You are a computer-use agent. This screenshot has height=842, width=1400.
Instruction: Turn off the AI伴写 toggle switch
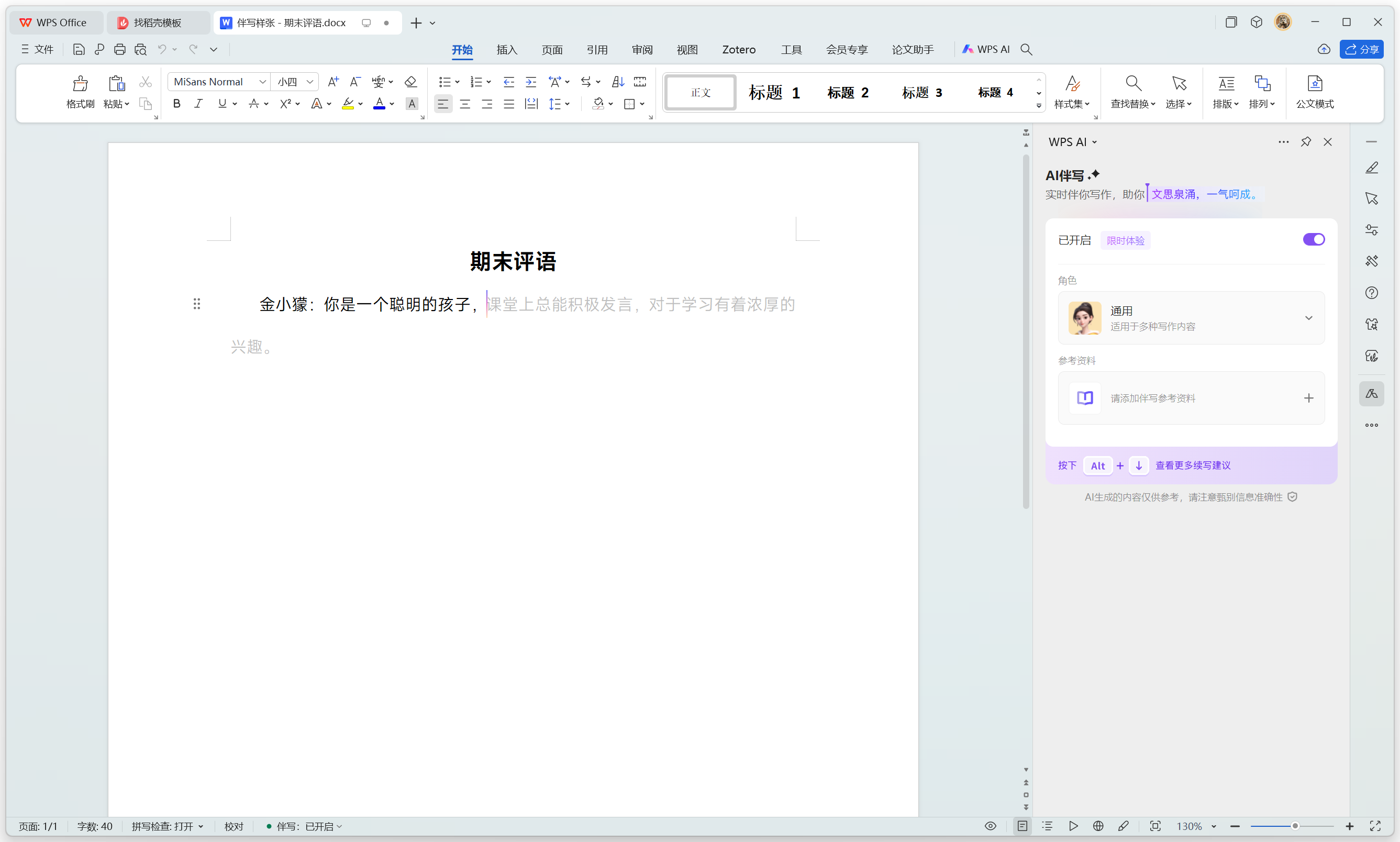1313,239
